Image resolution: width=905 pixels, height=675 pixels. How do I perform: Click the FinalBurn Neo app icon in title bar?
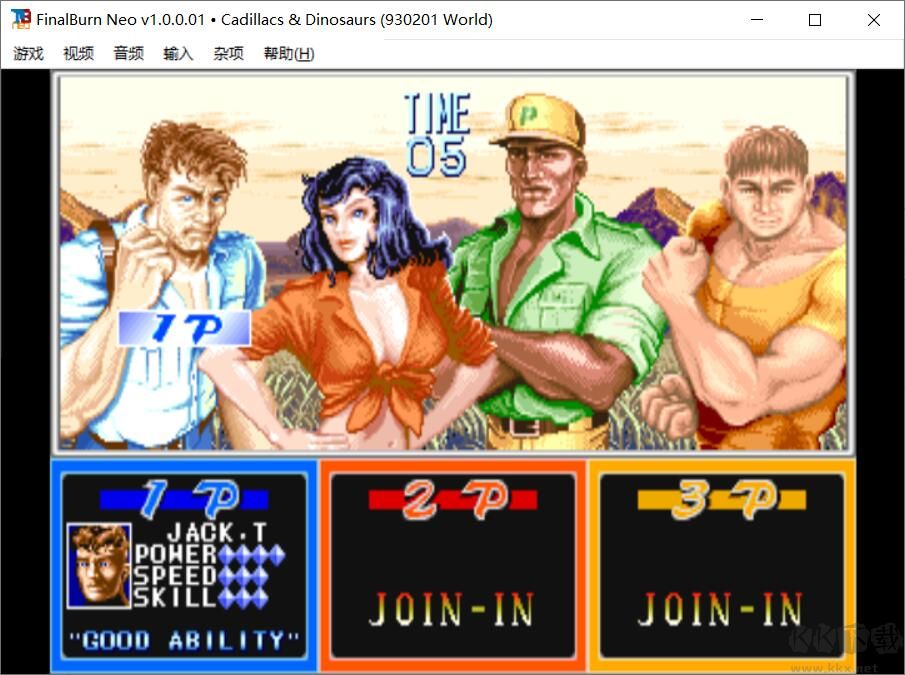(x=20, y=19)
